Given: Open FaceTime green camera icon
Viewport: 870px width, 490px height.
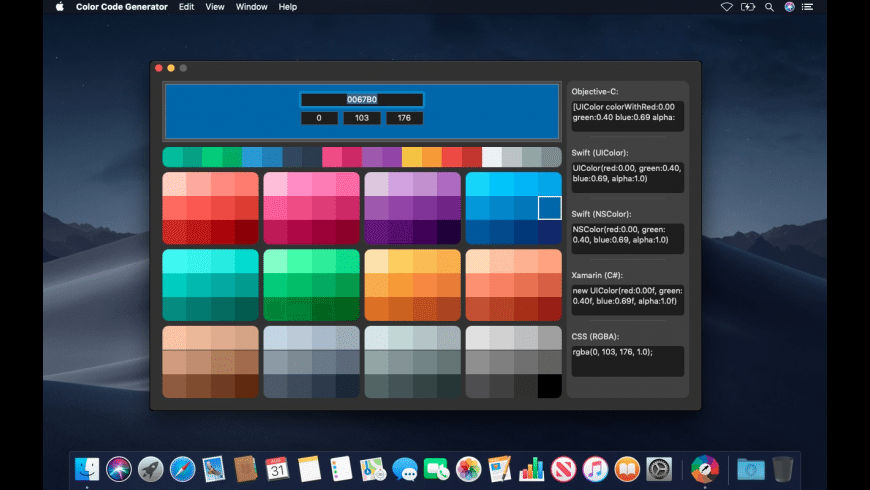Looking at the screenshot, I should tap(436, 469).
